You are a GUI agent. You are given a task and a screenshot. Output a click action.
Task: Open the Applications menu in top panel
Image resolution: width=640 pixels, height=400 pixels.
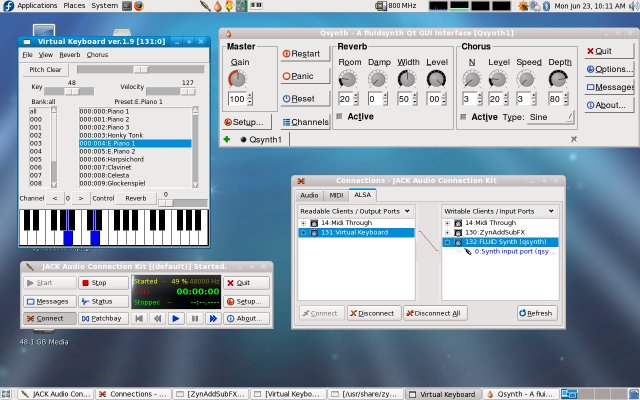(37, 6)
